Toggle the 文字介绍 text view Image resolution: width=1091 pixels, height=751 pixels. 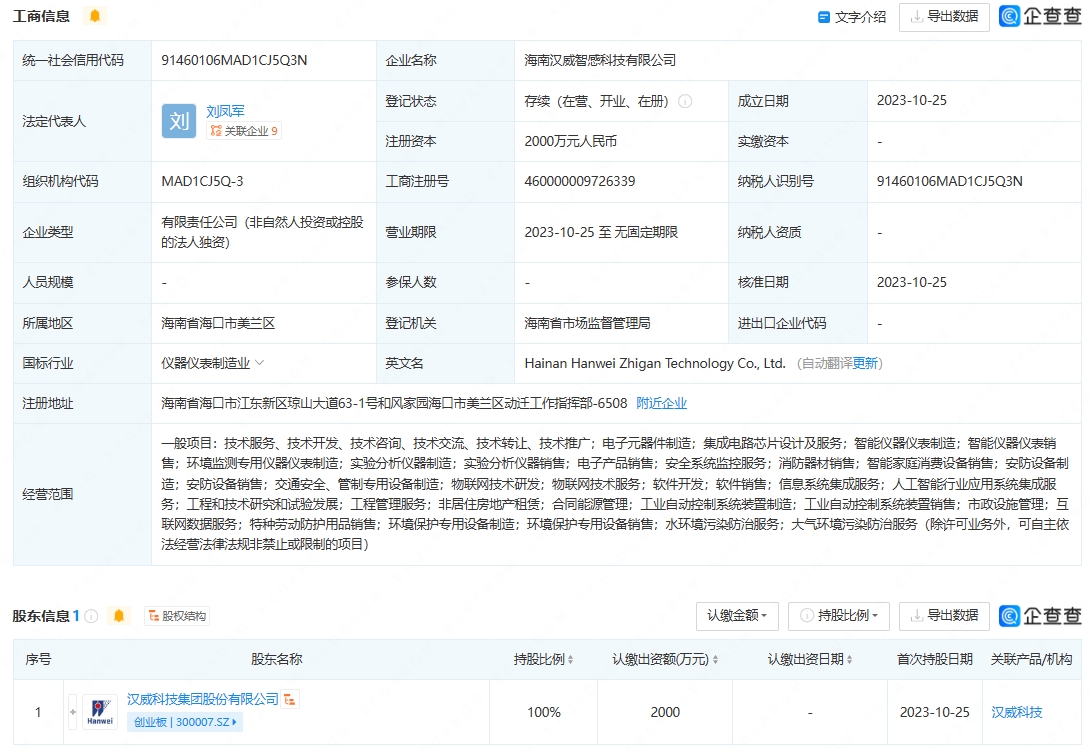coord(852,17)
